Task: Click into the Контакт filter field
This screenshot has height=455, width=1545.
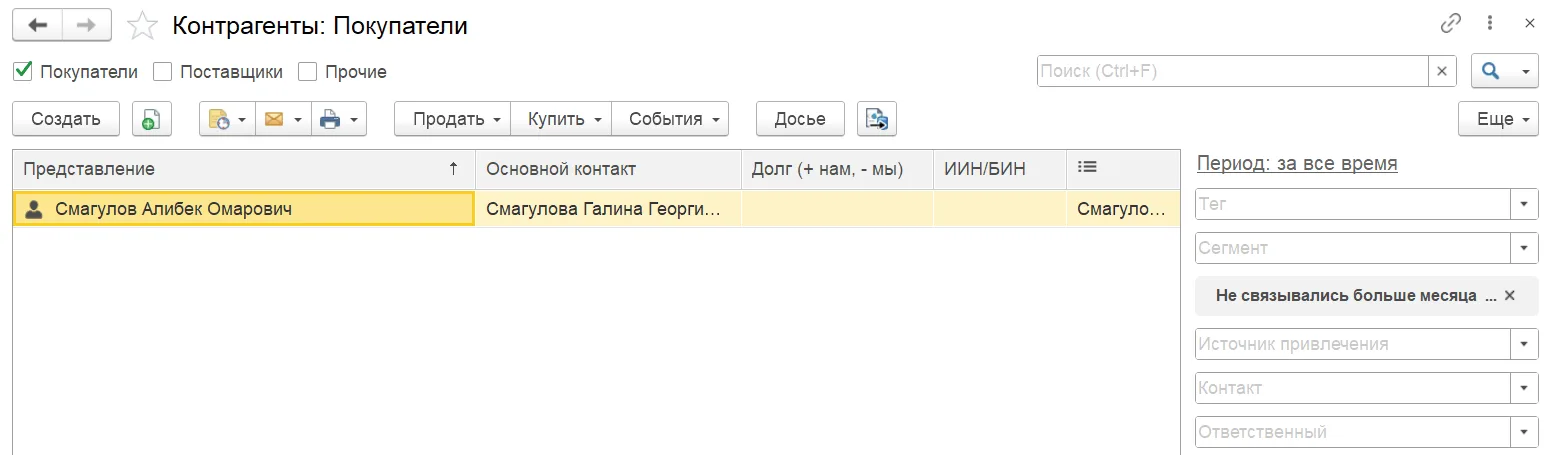Action: pos(1353,388)
